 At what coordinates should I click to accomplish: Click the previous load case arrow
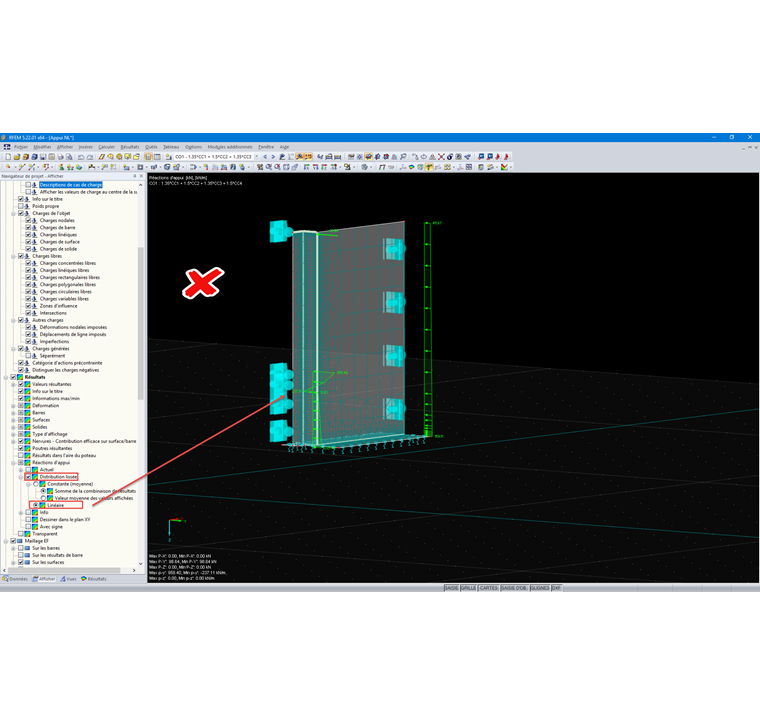tap(265, 157)
